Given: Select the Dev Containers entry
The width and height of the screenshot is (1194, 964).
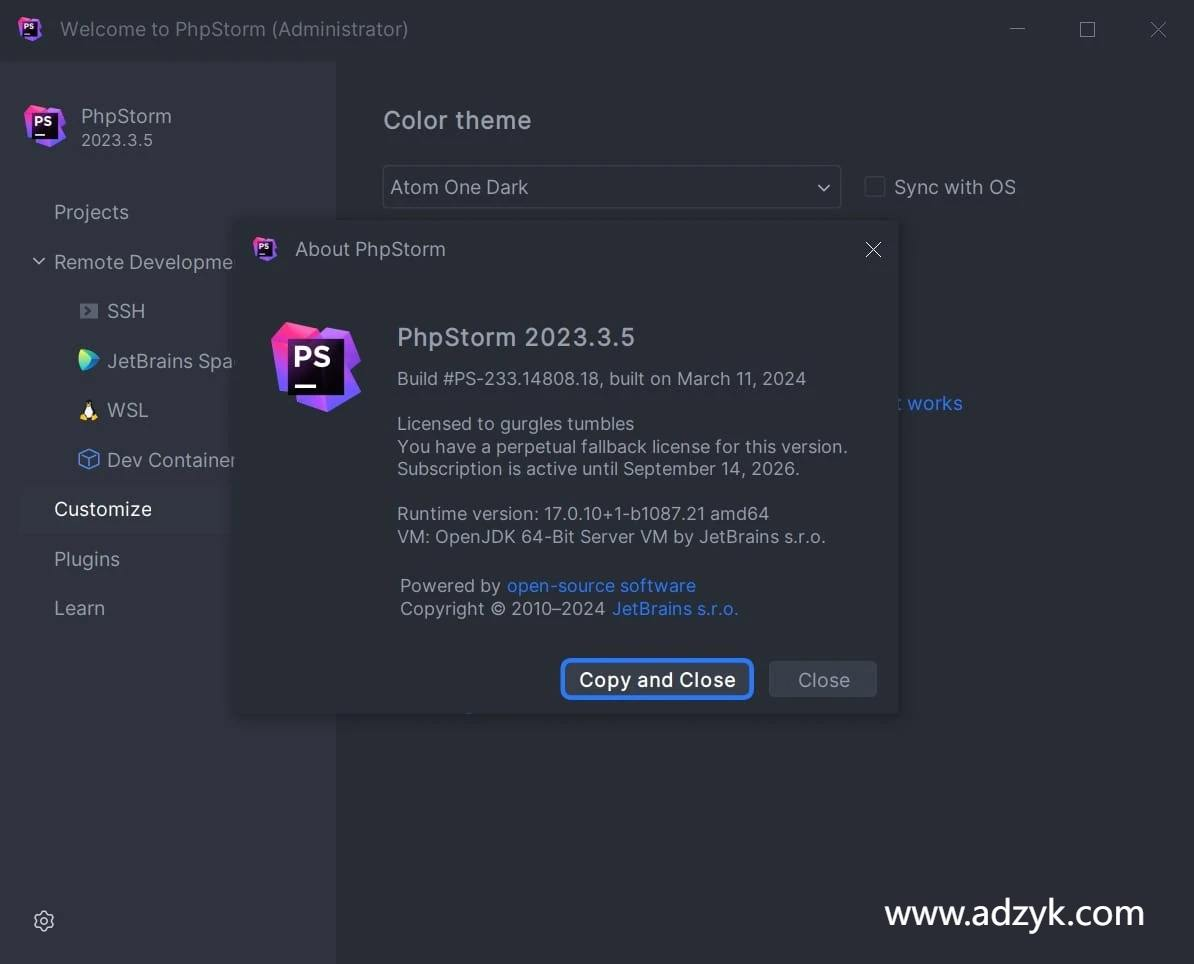Looking at the screenshot, I should (x=171, y=460).
